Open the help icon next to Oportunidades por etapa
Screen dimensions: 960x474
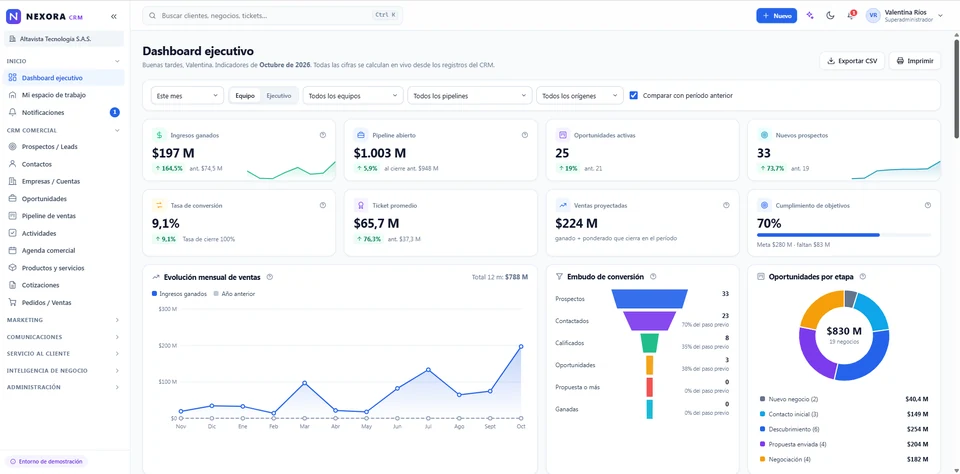(x=863, y=277)
